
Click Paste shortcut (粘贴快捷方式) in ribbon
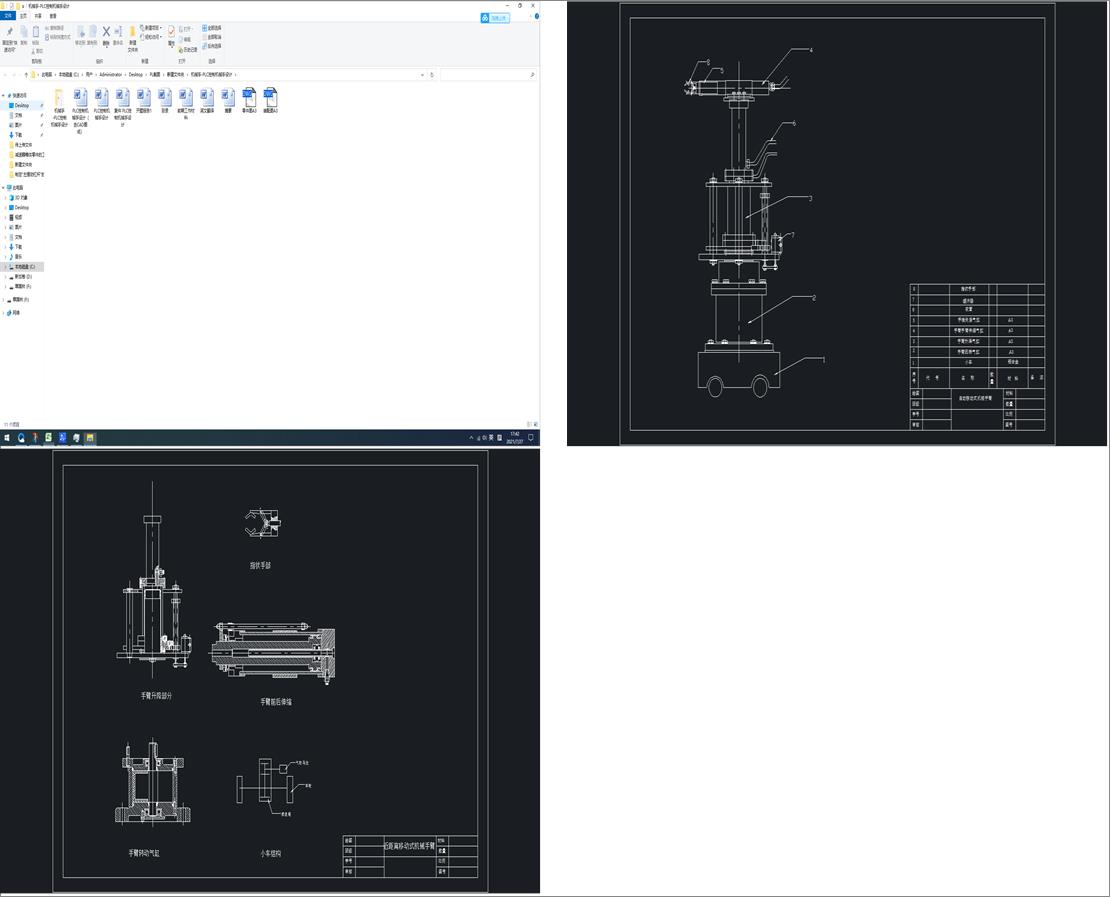(58, 37)
